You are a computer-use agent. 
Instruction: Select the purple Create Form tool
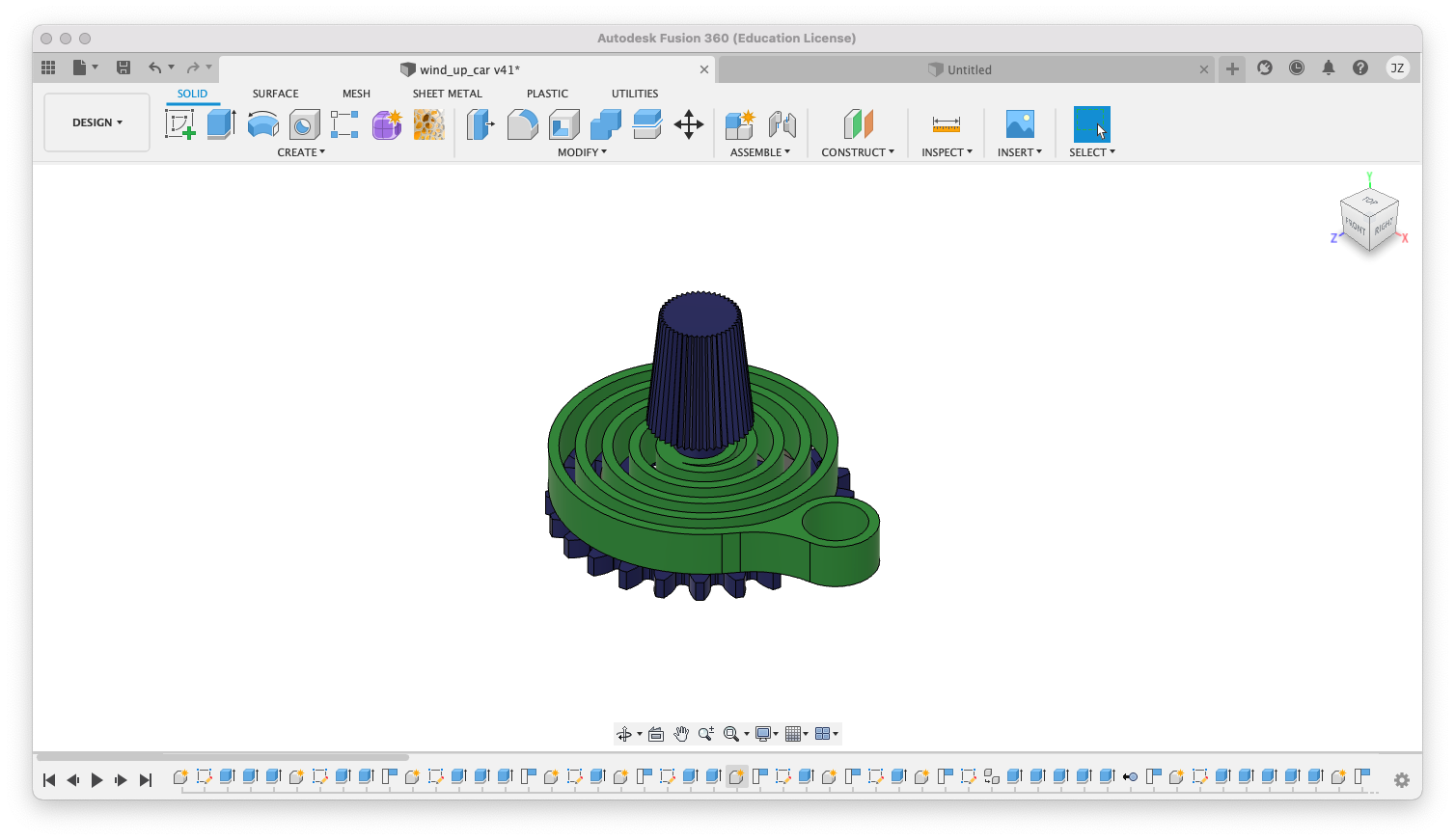387,124
